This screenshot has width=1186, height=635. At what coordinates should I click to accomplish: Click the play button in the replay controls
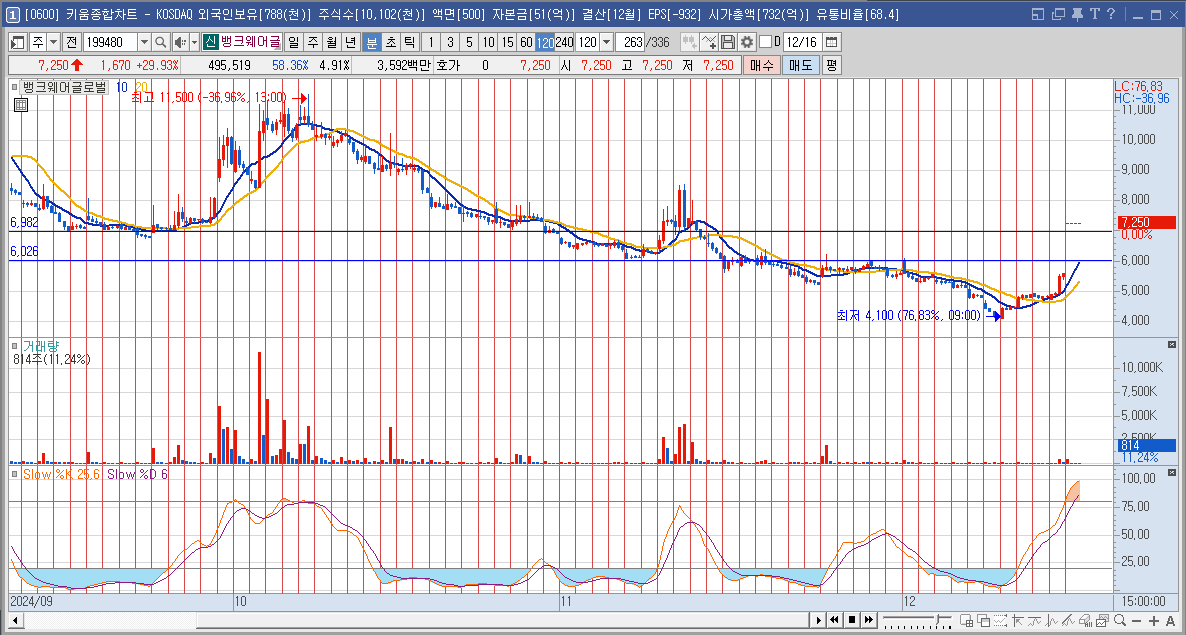[818, 620]
